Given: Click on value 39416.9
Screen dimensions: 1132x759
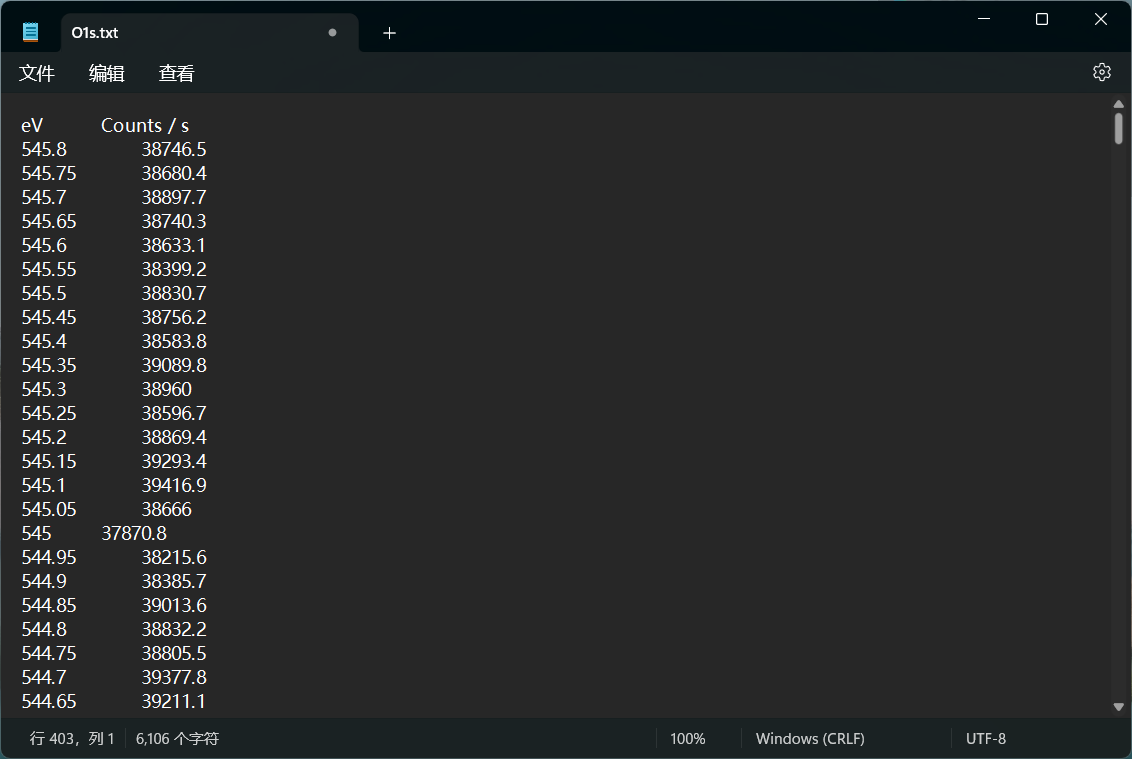Looking at the screenshot, I should point(174,485).
